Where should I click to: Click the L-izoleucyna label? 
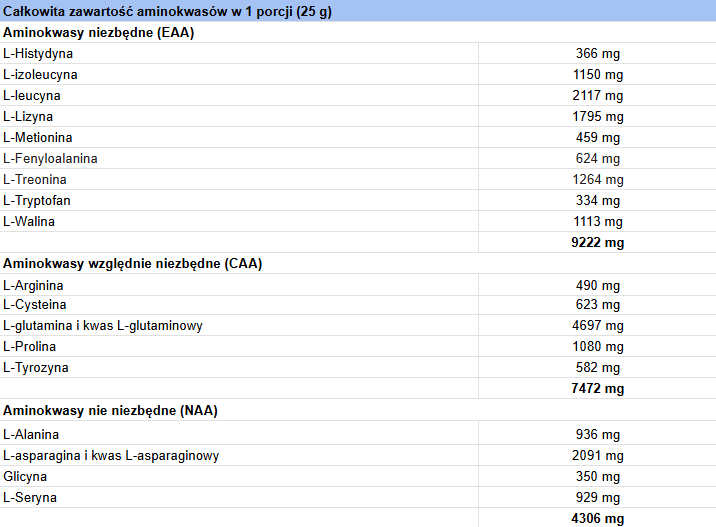40,75
